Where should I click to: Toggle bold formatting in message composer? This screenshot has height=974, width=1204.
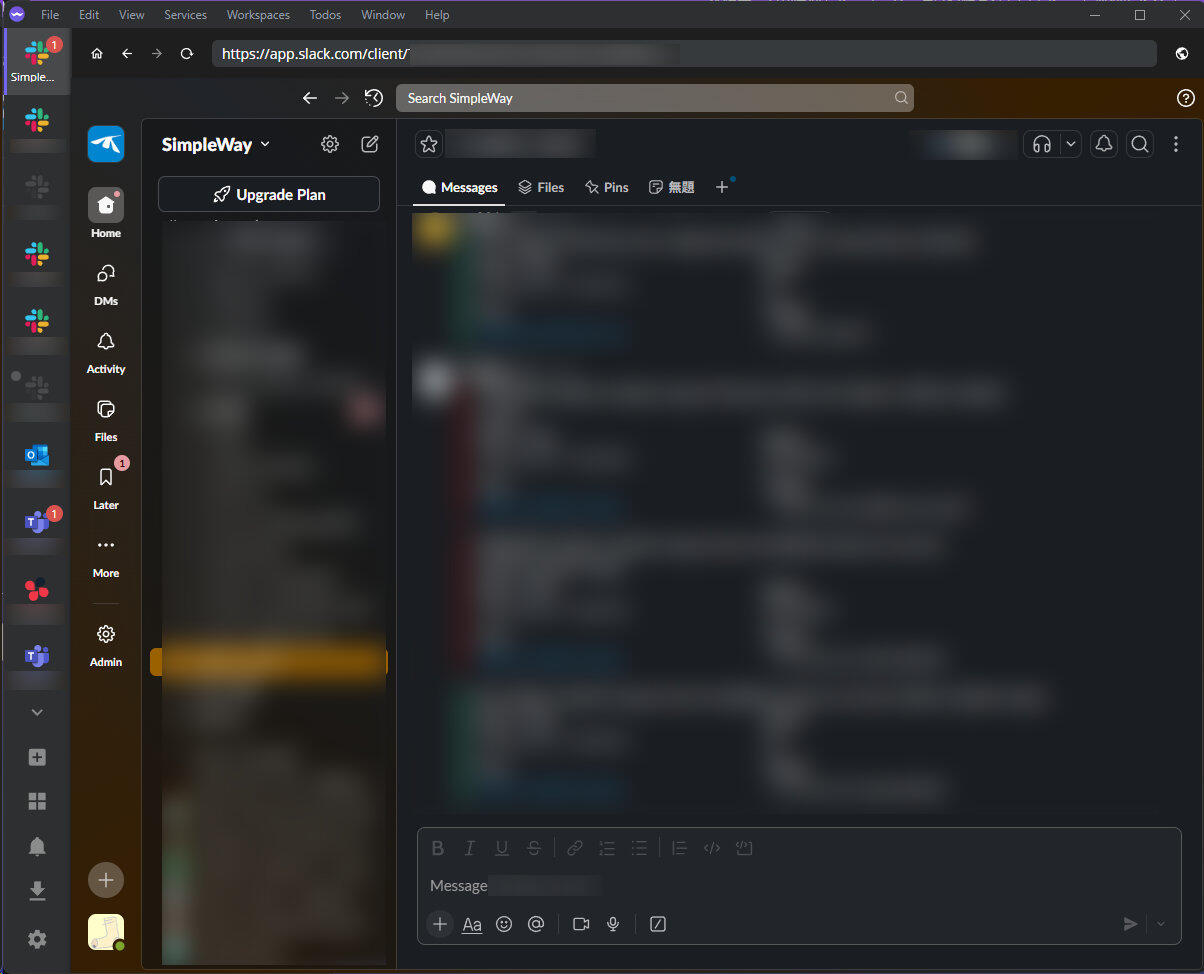[x=437, y=848]
